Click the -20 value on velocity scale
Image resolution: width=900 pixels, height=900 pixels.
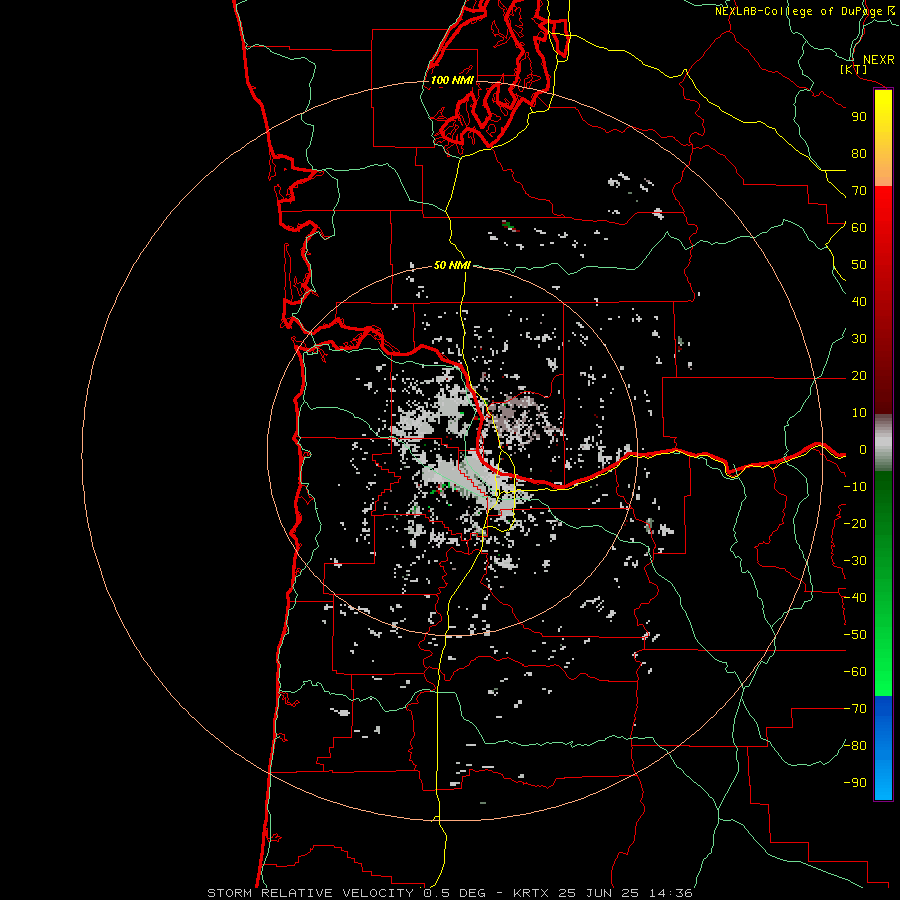point(855,523)
